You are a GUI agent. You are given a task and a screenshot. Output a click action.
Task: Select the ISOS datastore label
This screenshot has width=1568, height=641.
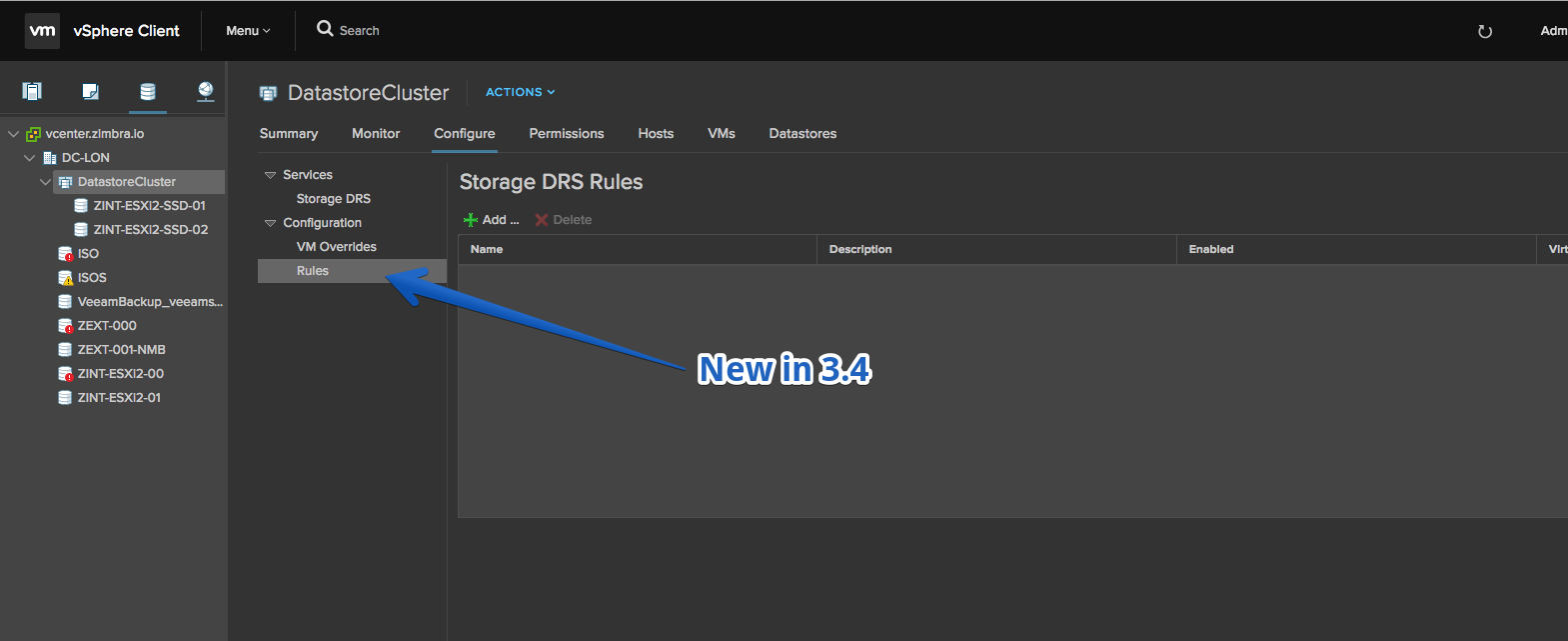92,278
